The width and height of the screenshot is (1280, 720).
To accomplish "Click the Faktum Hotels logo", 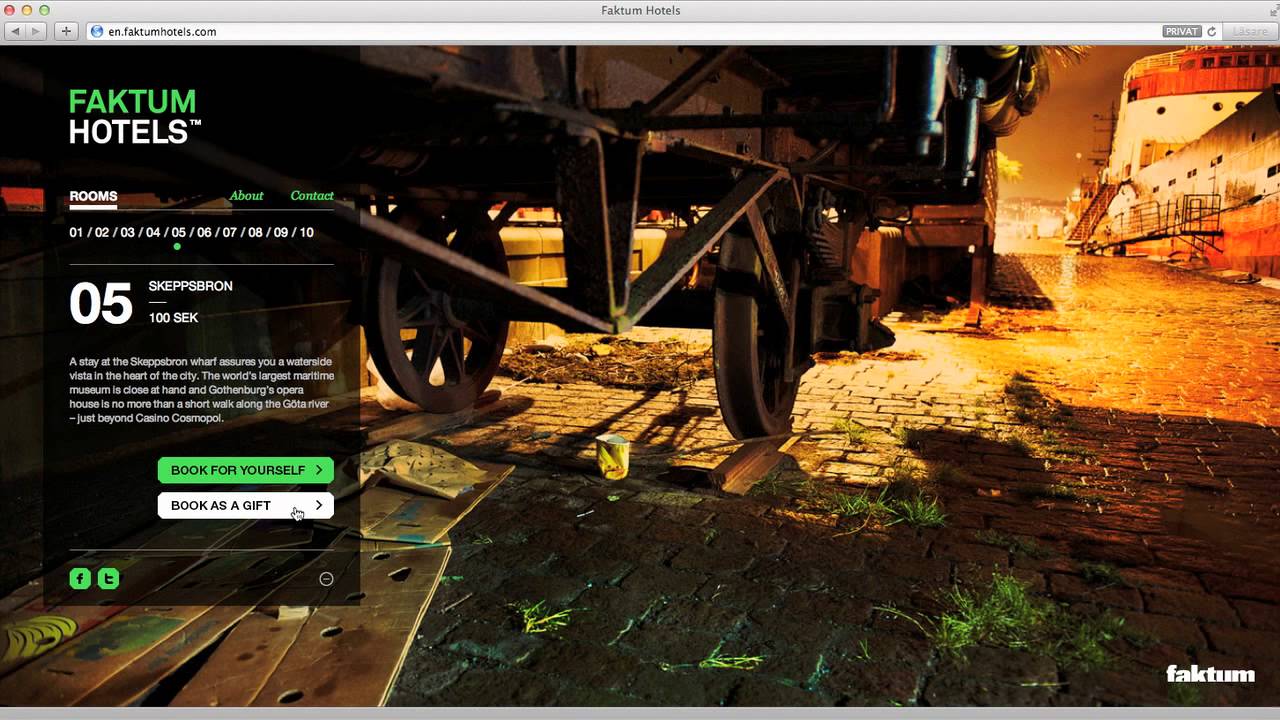I will (x=135, y=116).
